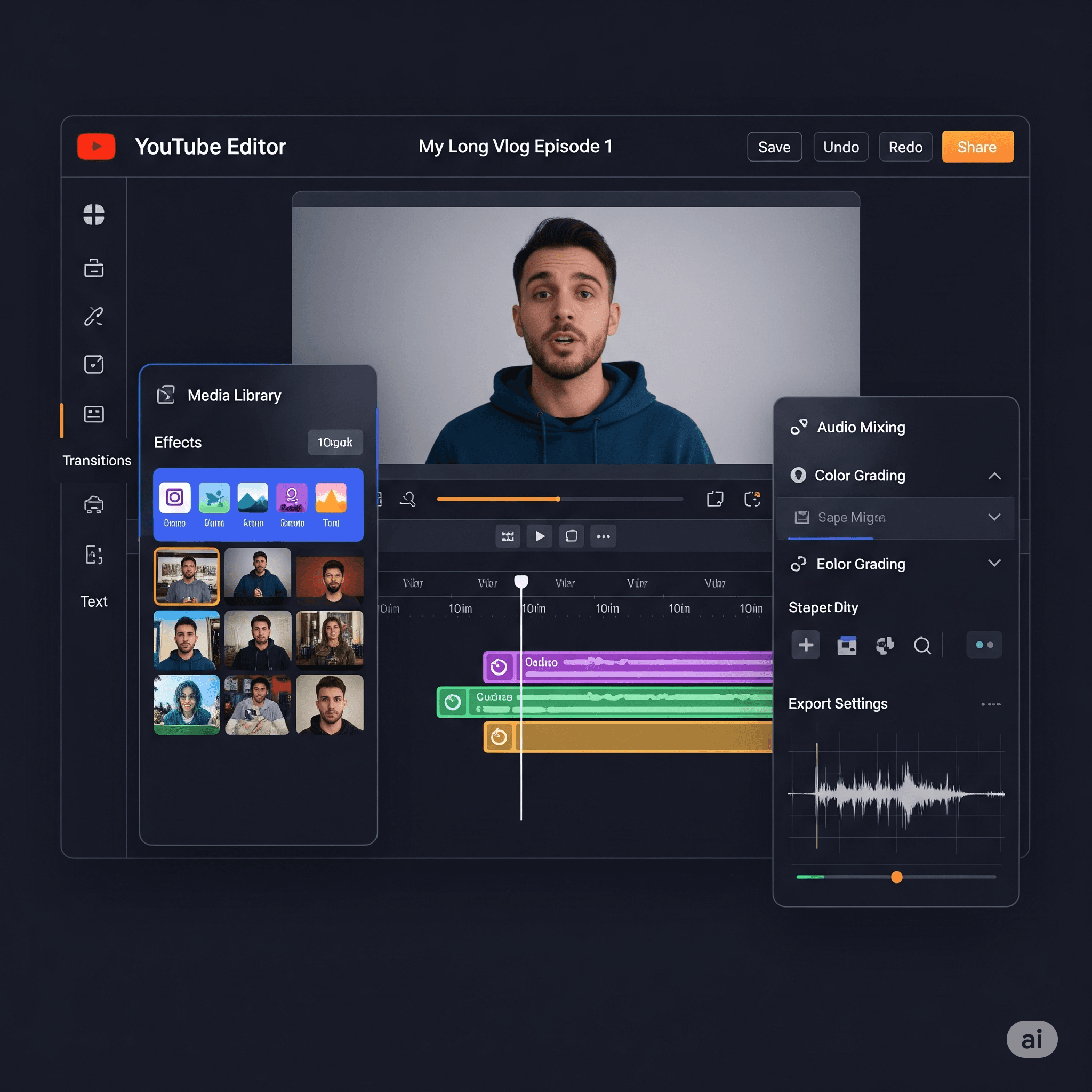The image size is (1092, 1092).
Task: Click the orange Share button
Action: [x=977, y=147]
